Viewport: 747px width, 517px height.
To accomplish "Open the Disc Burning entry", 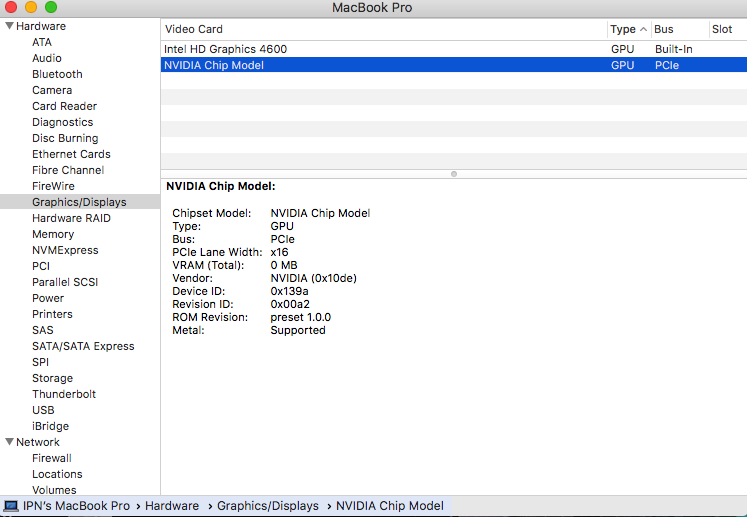I will click(x=65, y=138).
